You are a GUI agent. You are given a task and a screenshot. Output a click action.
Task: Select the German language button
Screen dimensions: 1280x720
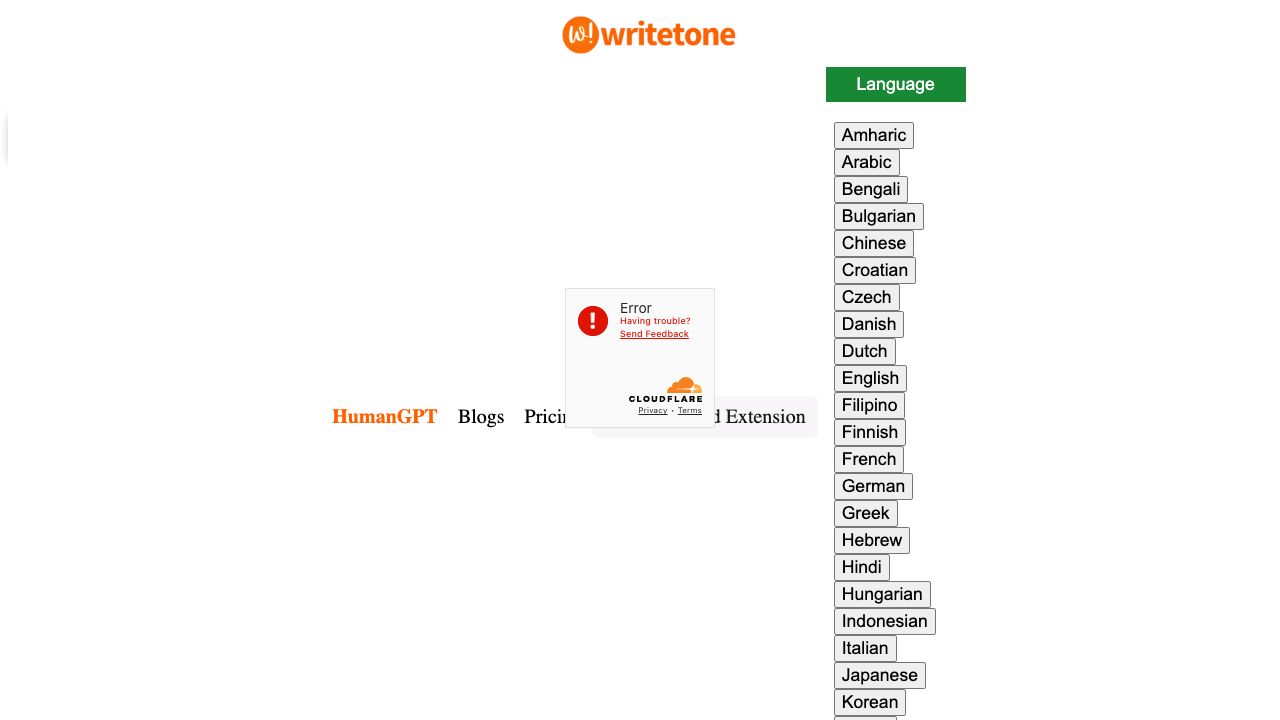click(x=873, y=486)
